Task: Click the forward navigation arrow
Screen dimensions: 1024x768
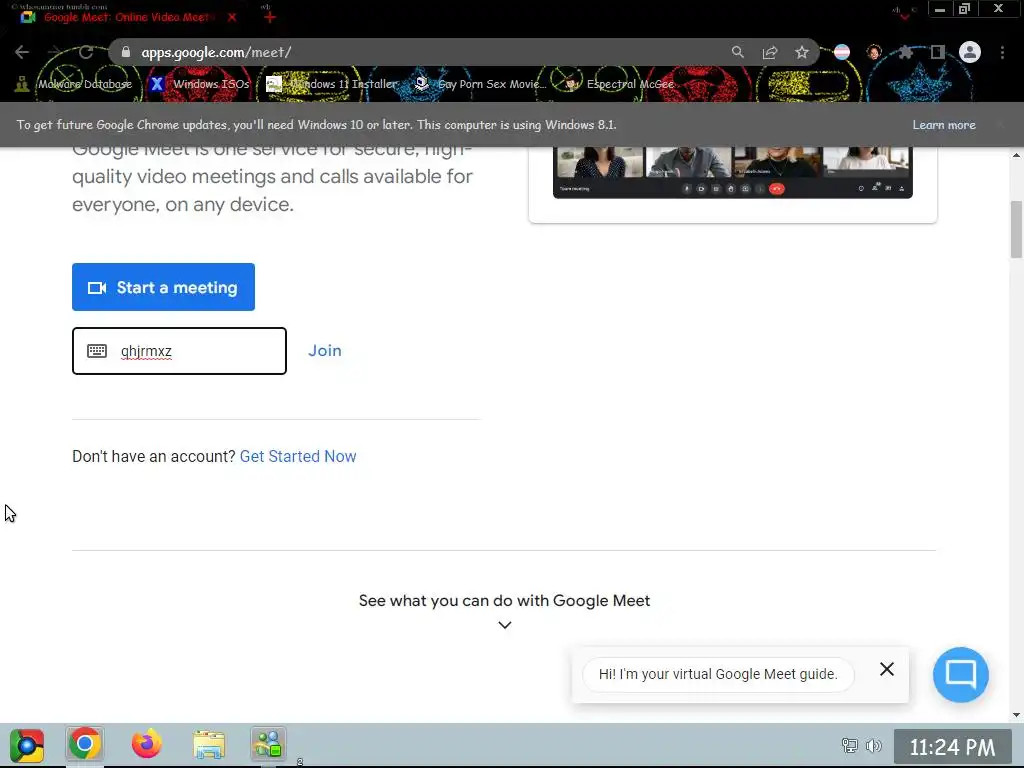Action: pyautogui.click(x=54, y=52)
